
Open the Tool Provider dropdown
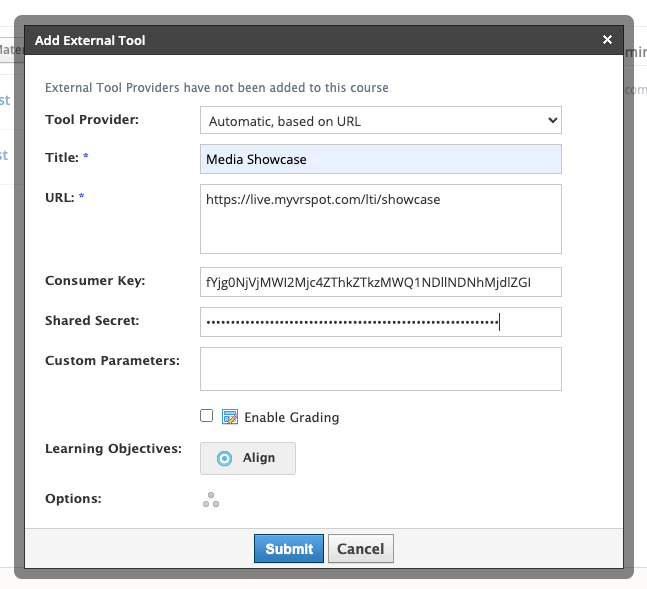pos(380,121)
